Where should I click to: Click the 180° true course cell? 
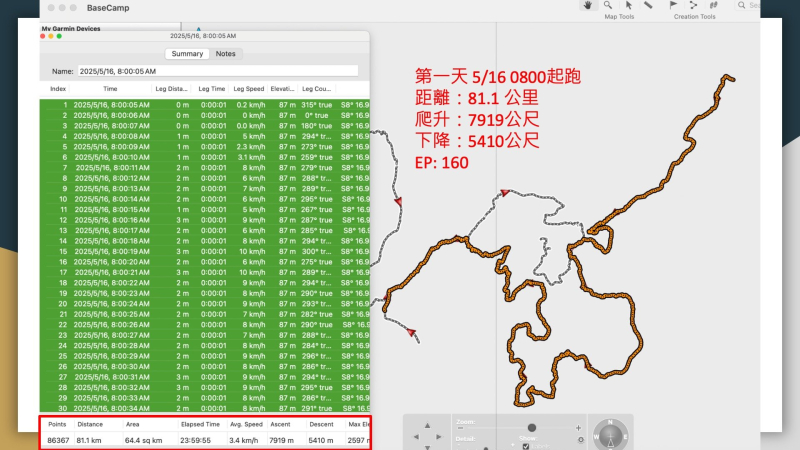click(x=316, y=126)
